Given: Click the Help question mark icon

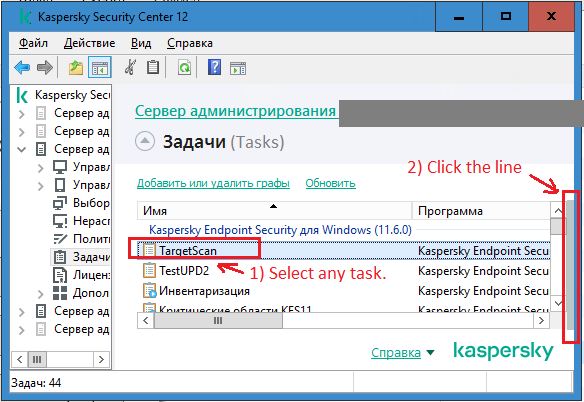Looking at the screenshot, I should point(214,67).
